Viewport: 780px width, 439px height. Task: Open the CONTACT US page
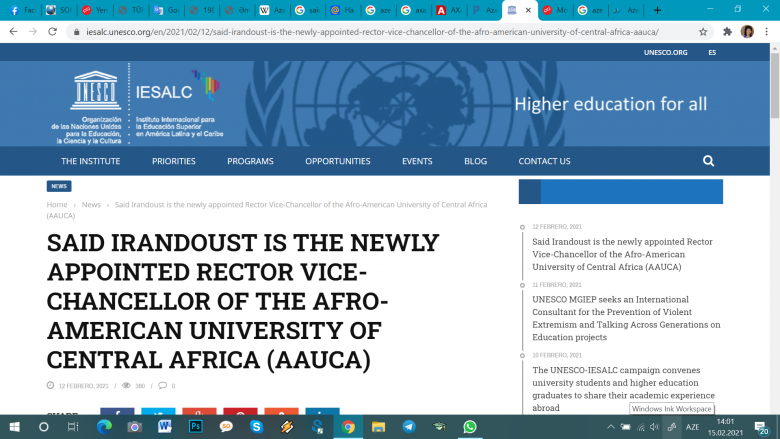(x=544, y=161)
